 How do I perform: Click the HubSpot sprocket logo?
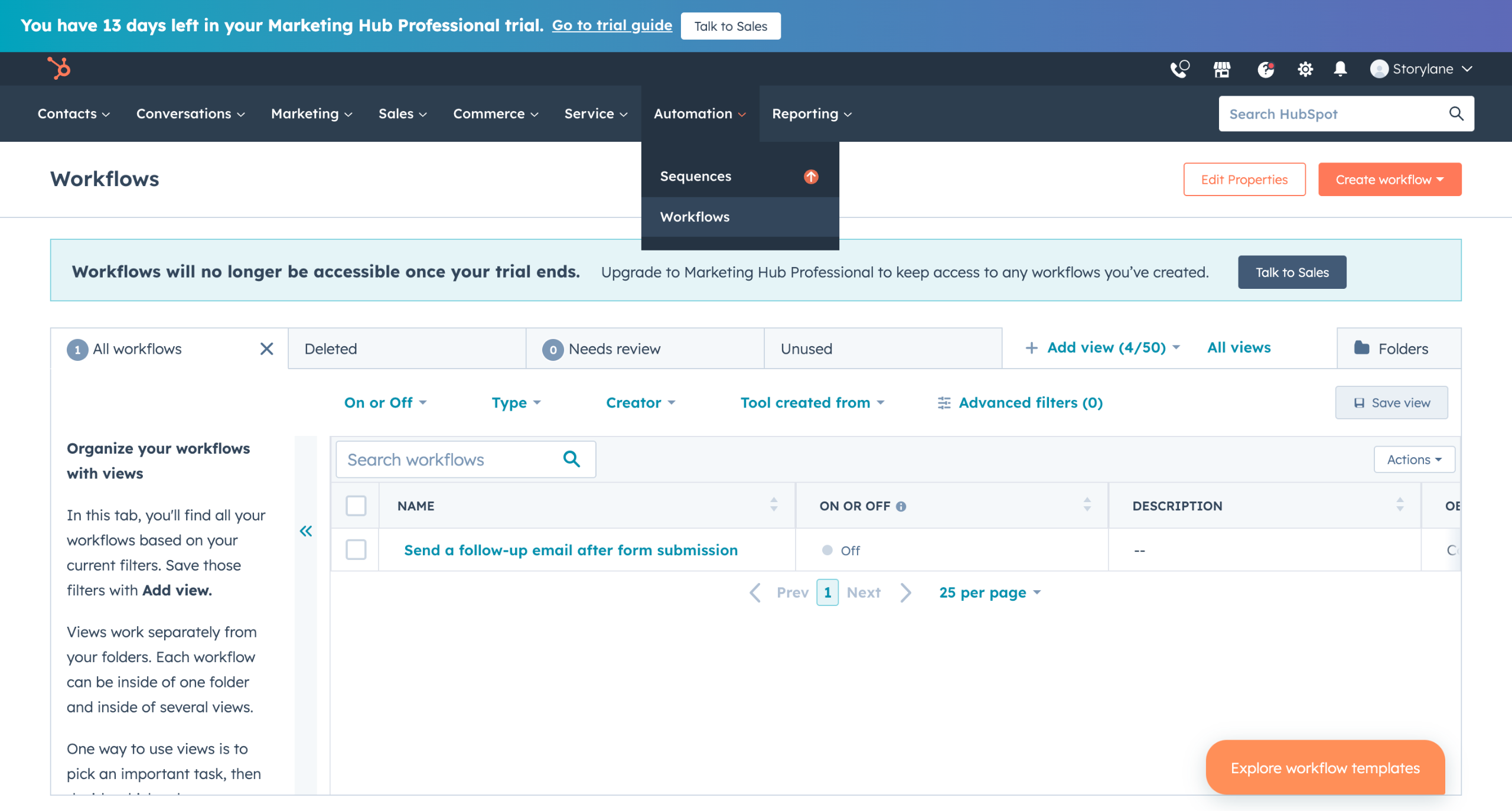coord(59,69)
